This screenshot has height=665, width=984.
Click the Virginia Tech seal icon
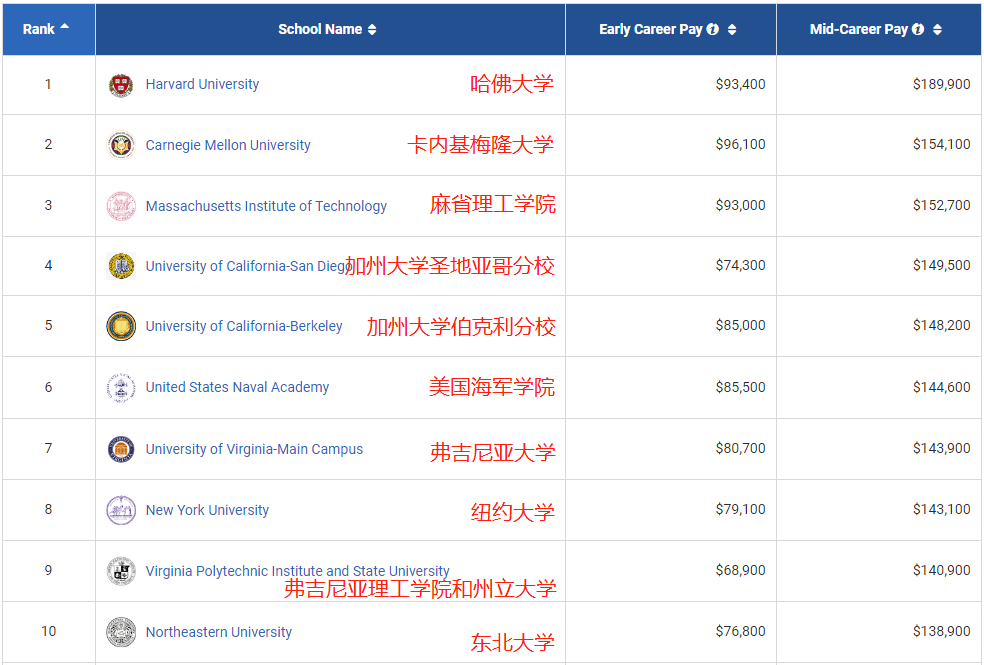coord(121,571)
